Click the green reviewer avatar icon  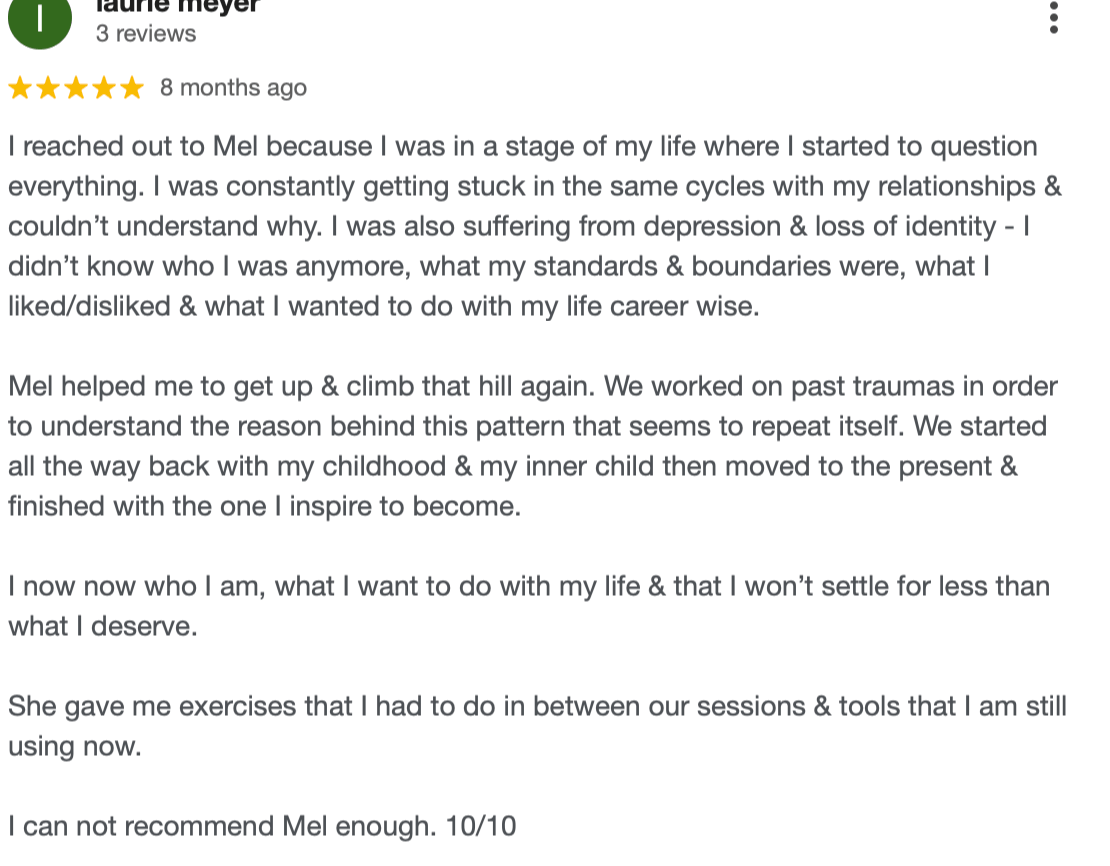point(39,20)
